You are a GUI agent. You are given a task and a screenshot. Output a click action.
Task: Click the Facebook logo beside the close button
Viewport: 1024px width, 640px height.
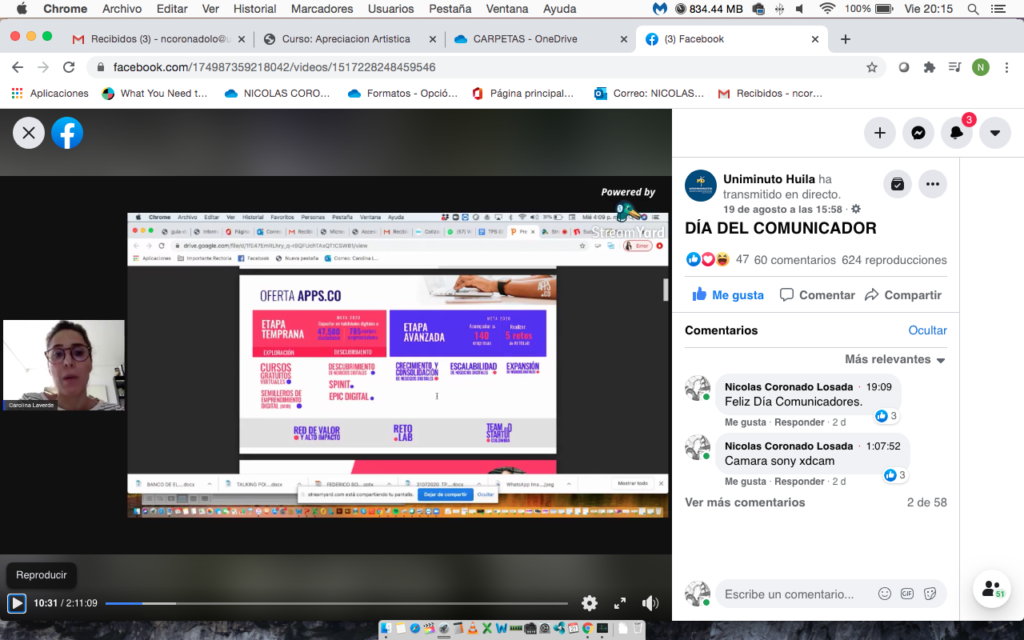(x=67, y=133)
